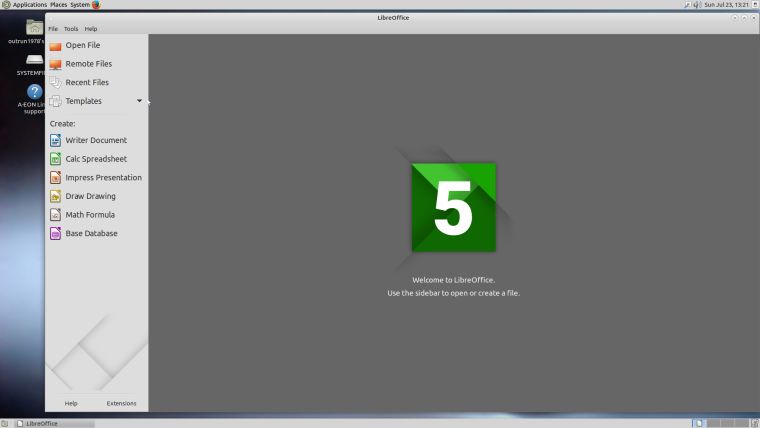
Task: Open the home folder desktop icon
Action: [34, 27]
